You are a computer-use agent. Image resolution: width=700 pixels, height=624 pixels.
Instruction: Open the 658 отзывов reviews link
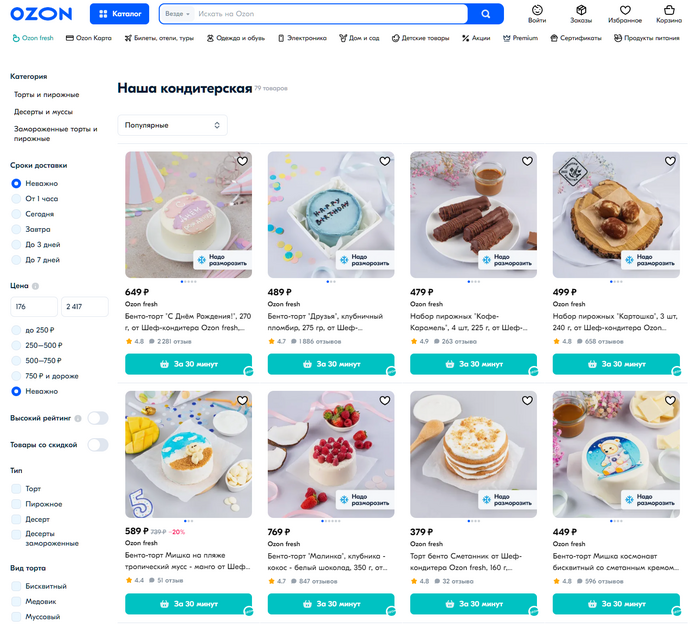coord(600,342)
